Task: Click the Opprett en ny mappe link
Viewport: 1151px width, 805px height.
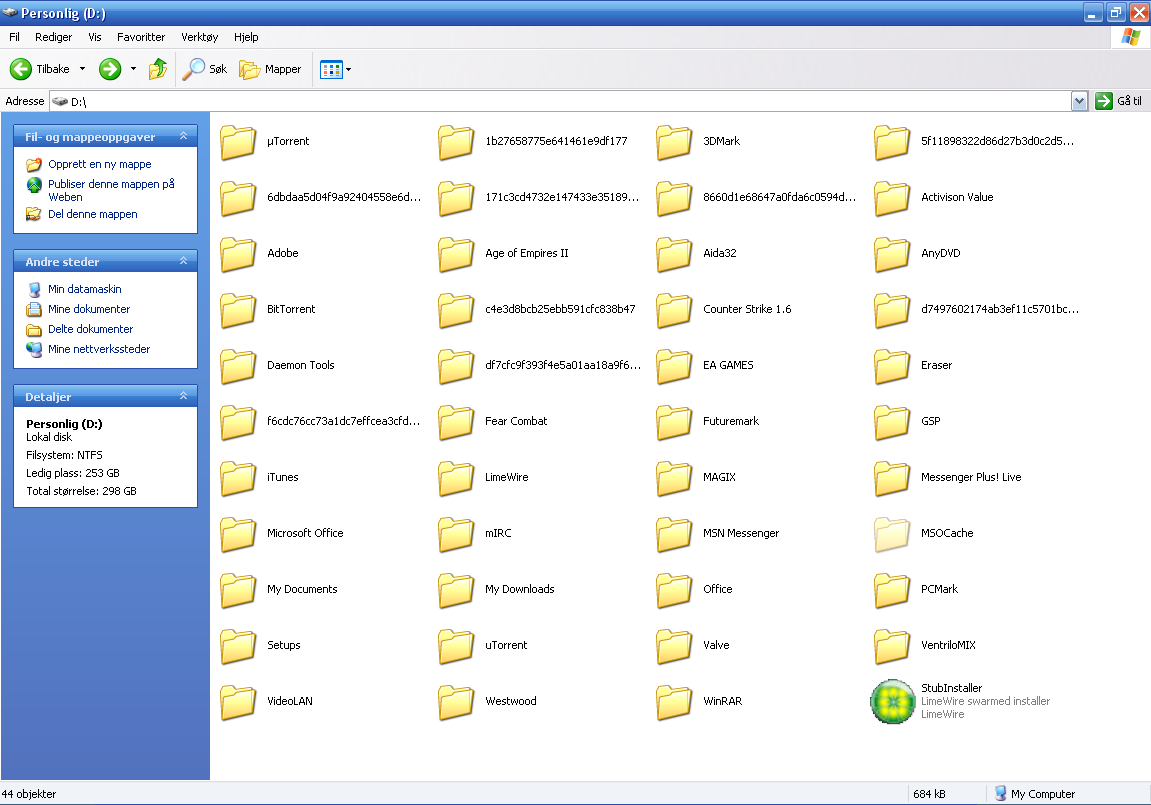Action: pos(100,164)
